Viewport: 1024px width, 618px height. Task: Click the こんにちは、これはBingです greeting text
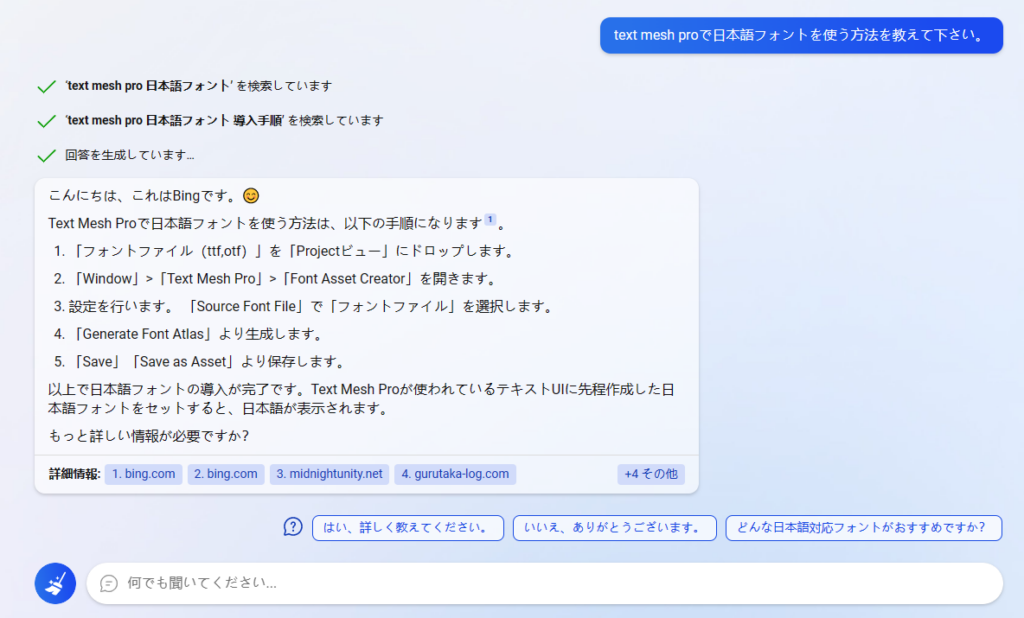[142, 196]
